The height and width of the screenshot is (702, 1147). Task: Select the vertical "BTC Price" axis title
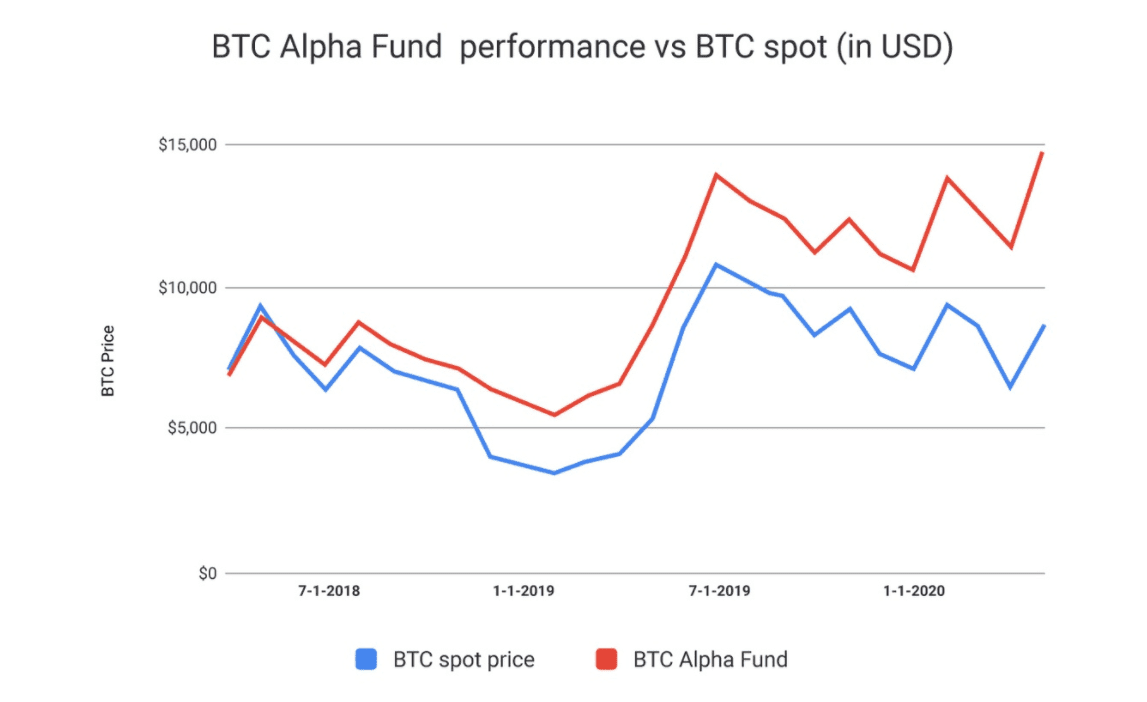pyautogui.click(x=108, y=360)
